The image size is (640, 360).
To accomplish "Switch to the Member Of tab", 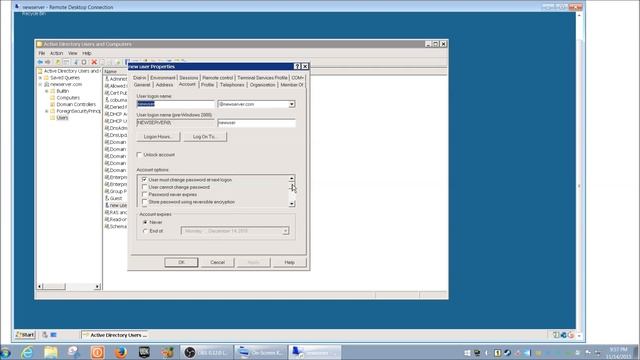I will [291, 85].
